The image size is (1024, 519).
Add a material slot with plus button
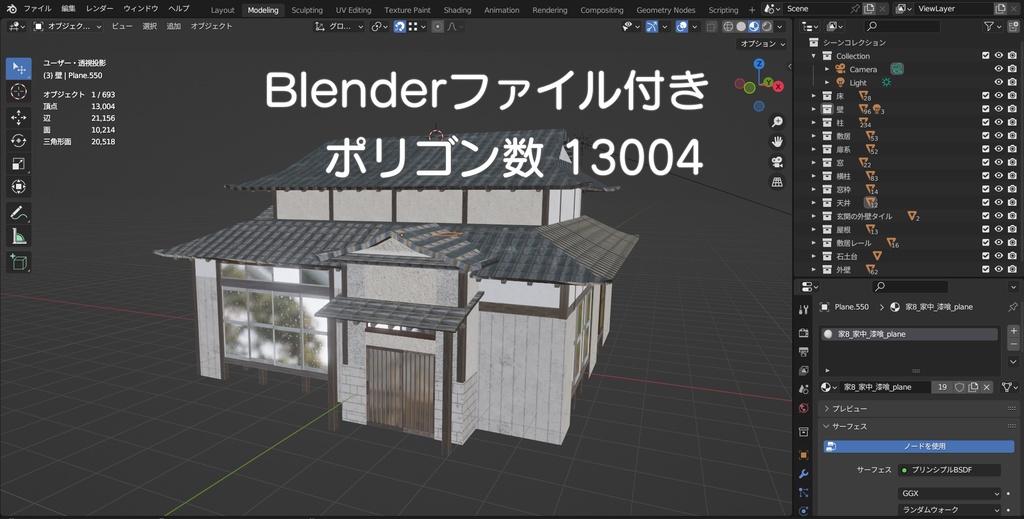[x=1014, y=331]
